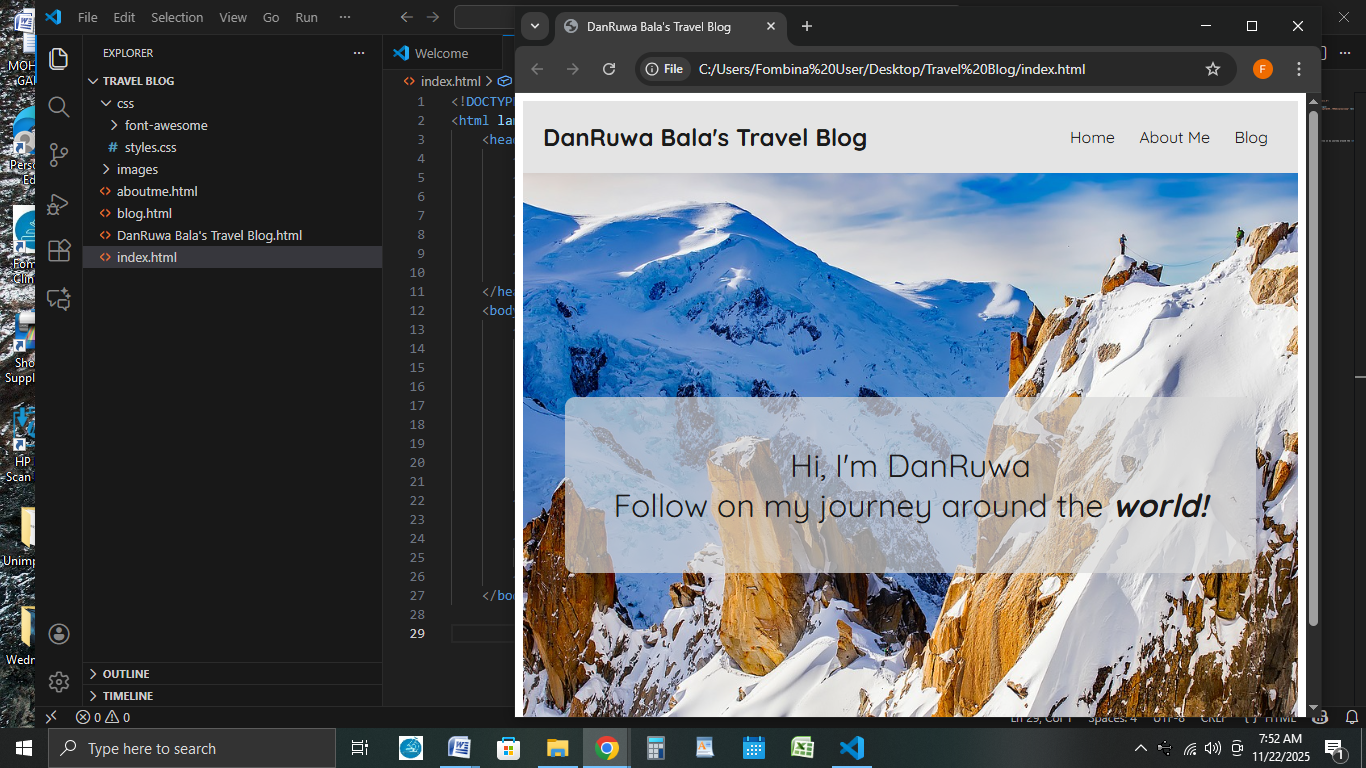Open Calculator from the taskbar

[656, 748]
